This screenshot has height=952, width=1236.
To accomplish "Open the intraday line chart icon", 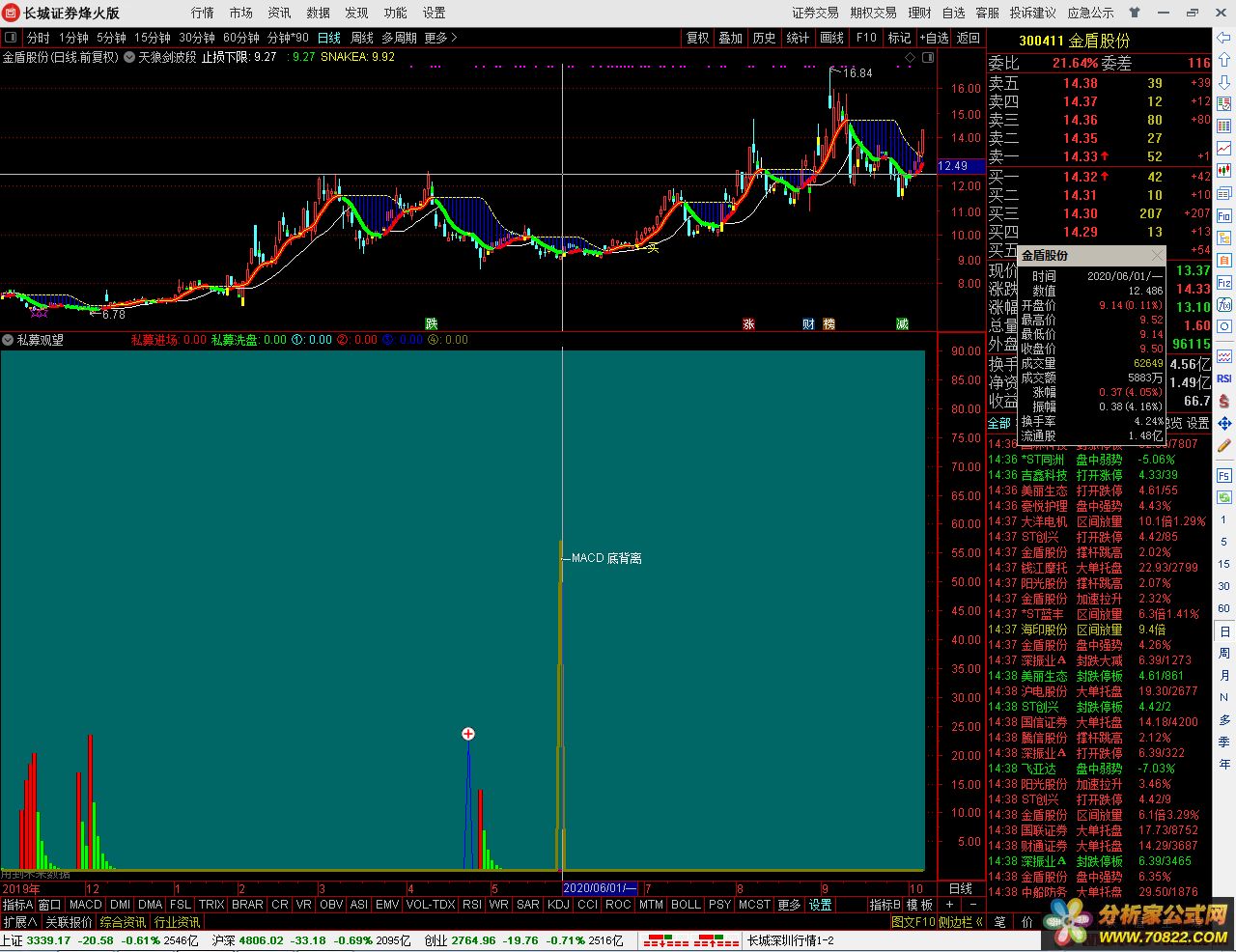I will coord(1223,149).
